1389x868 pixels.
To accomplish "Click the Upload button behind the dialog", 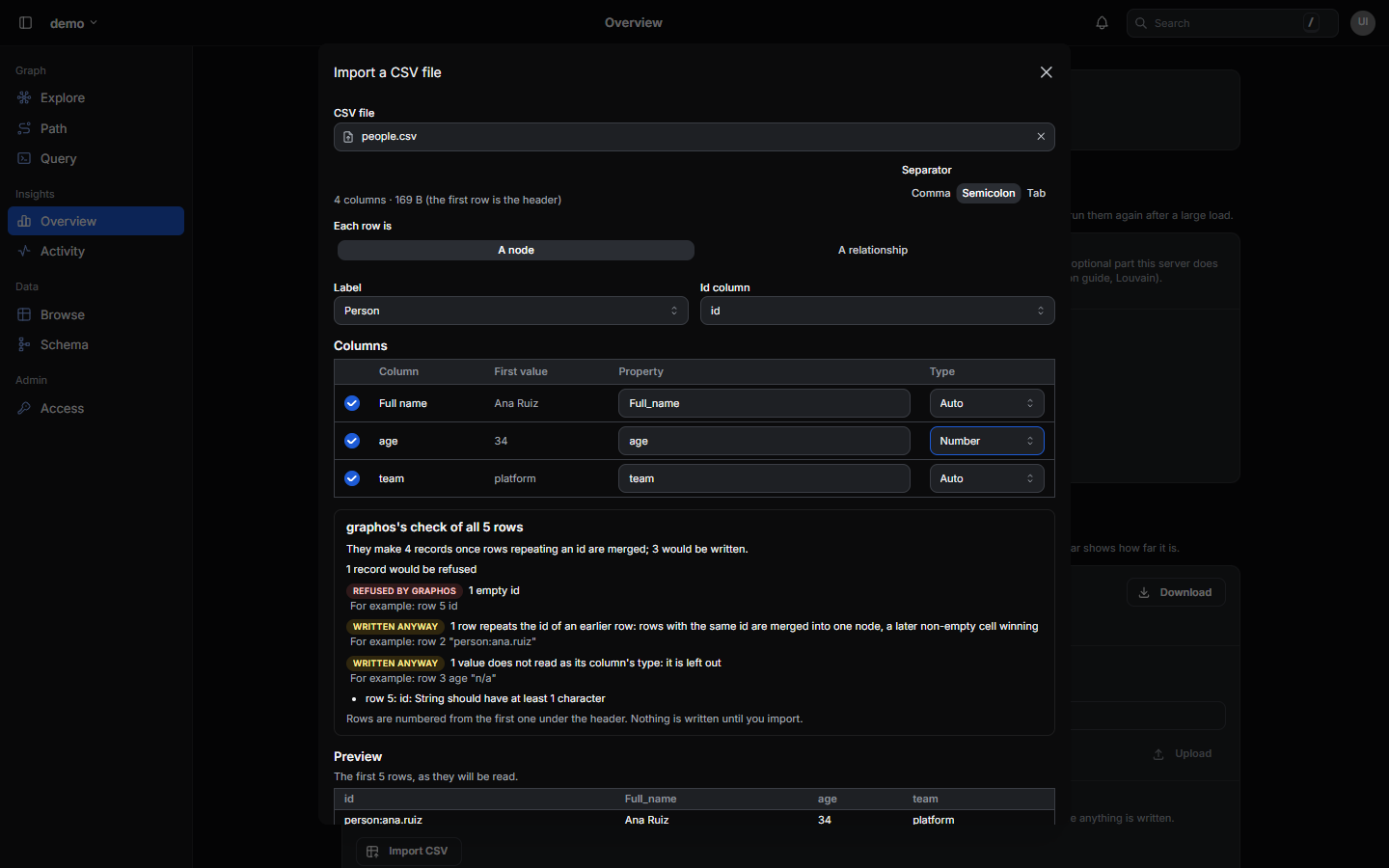I will pyautogui.click(x=1183, y=754).
